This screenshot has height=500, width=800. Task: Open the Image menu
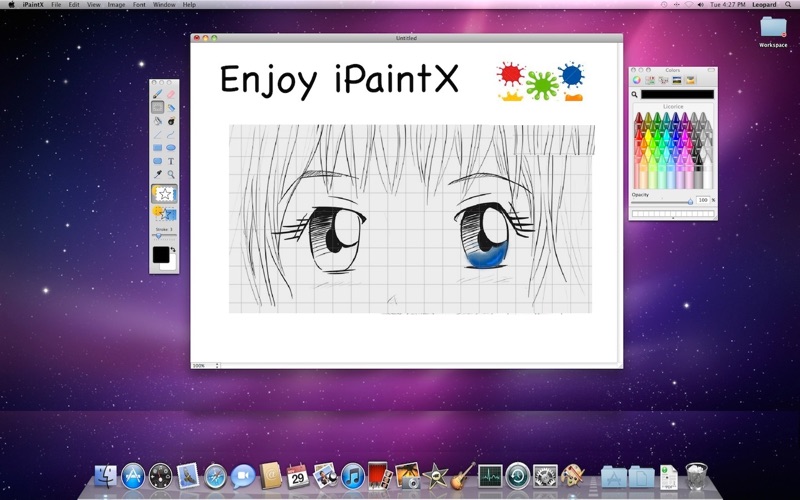pos(117,4)
